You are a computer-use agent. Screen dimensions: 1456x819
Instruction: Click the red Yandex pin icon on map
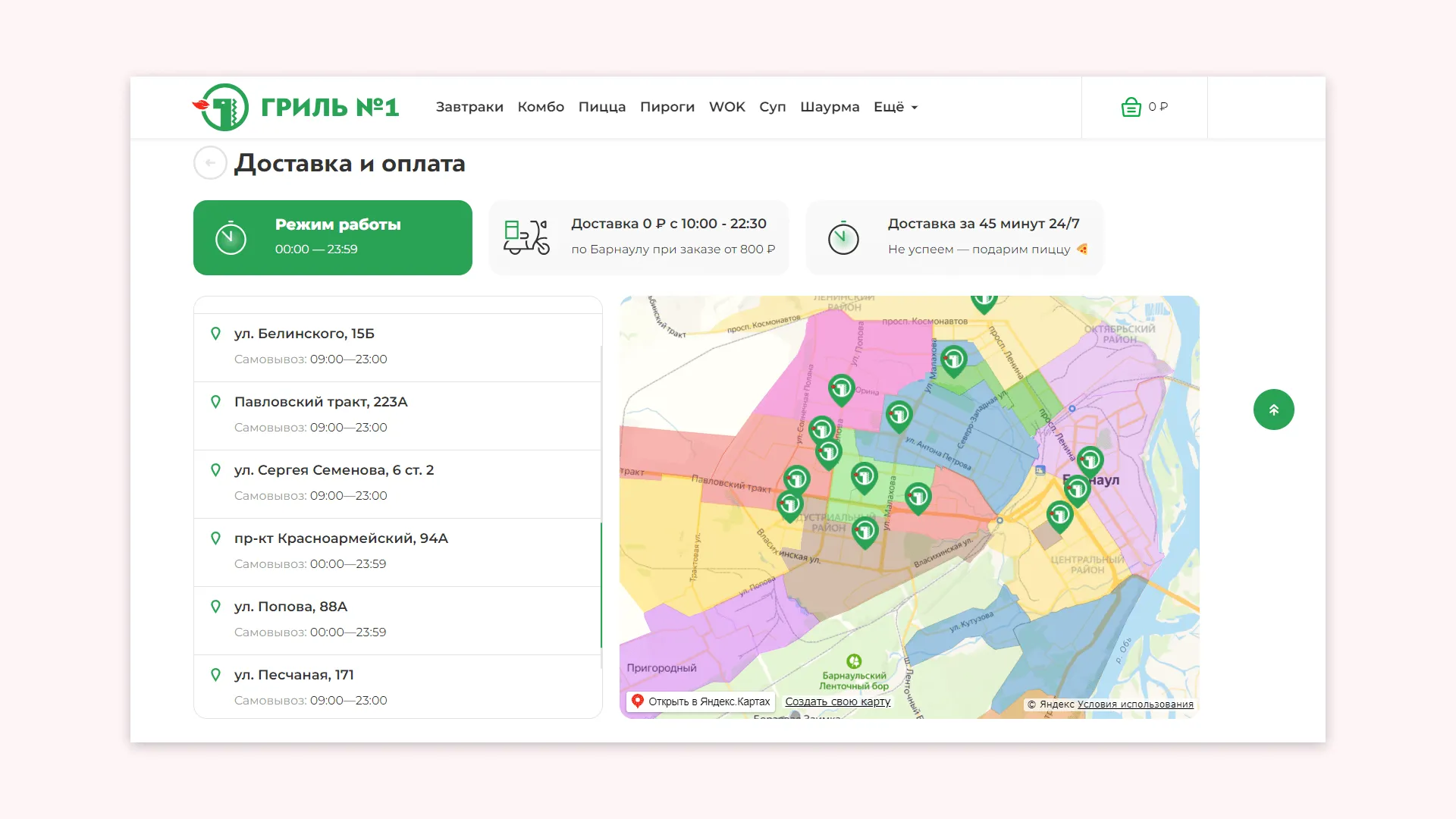coord(638,701)
